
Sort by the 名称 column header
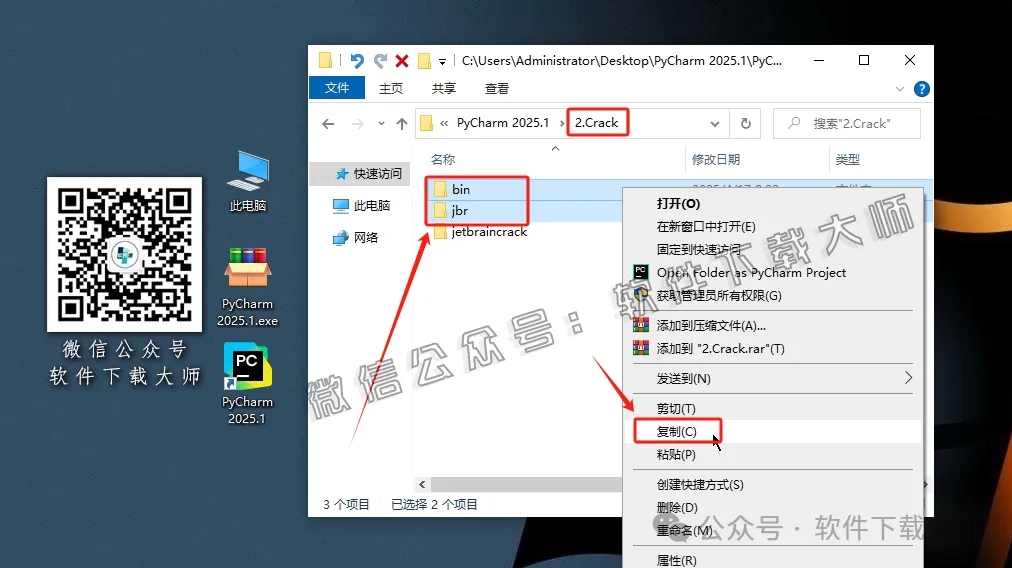click(x=443, y=159)
